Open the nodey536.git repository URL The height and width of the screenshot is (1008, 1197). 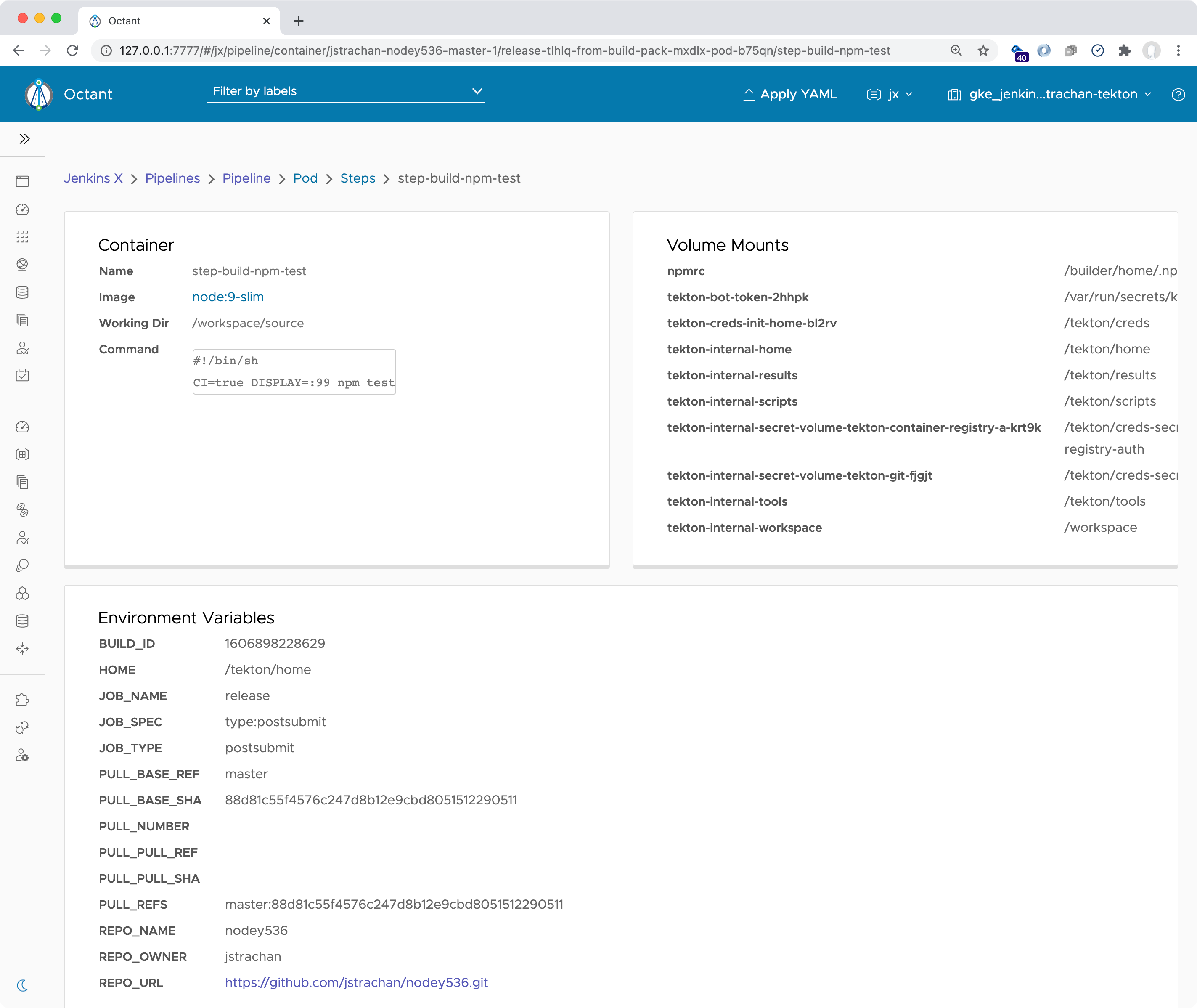(x=356, y=983)
